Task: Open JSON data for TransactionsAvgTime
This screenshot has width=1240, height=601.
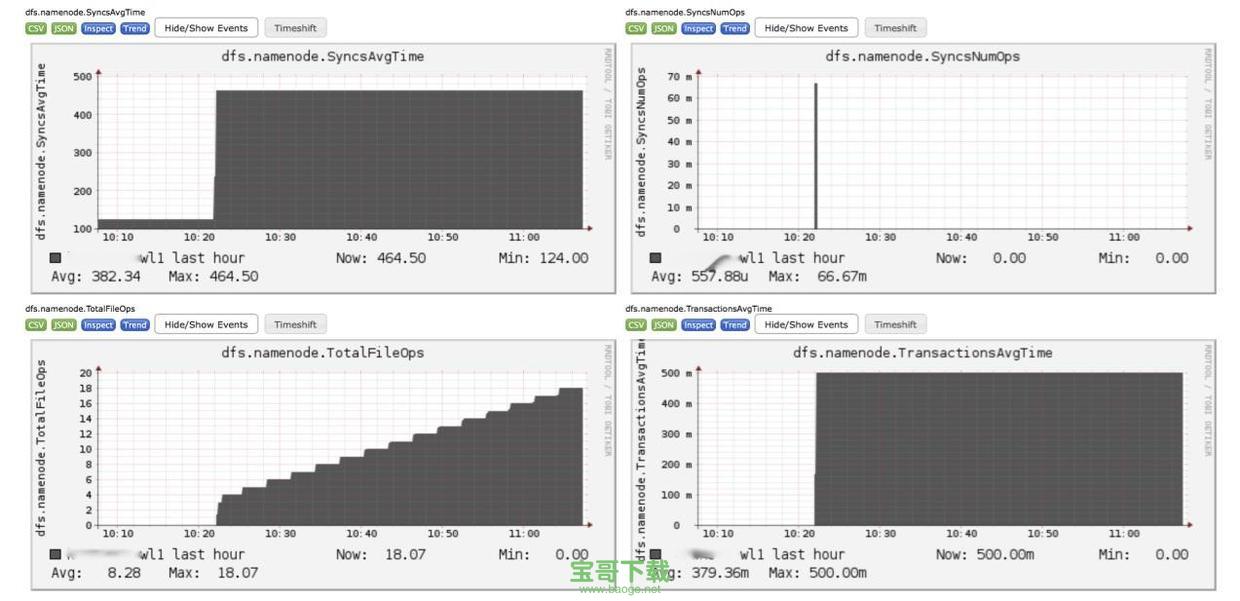Action: pyautogui.click(x=662, y=324)
